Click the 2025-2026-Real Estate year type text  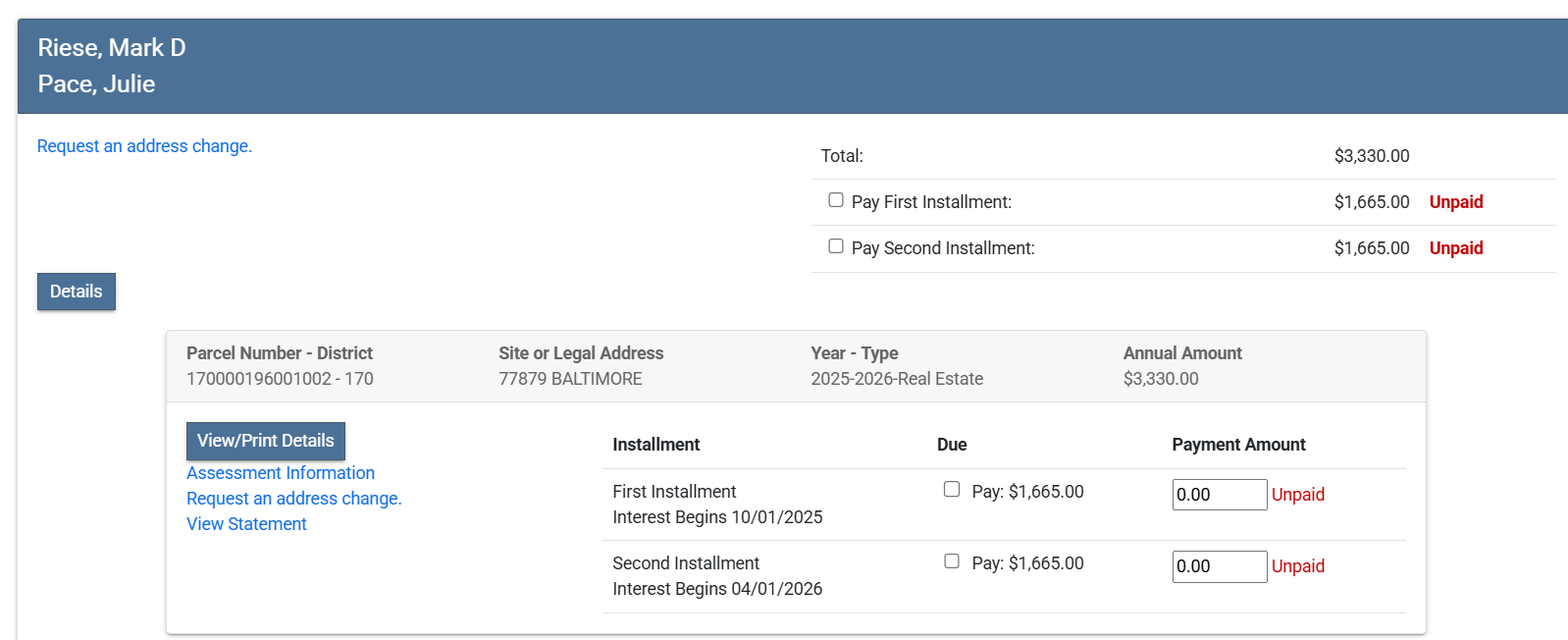pos(897,379)
